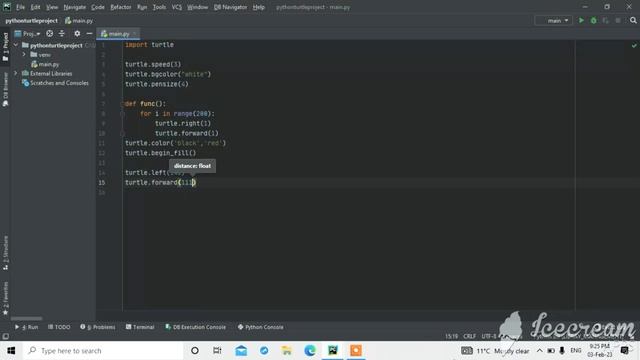Open the Code menu
The image size is (640, 360).
pos(98,7)
